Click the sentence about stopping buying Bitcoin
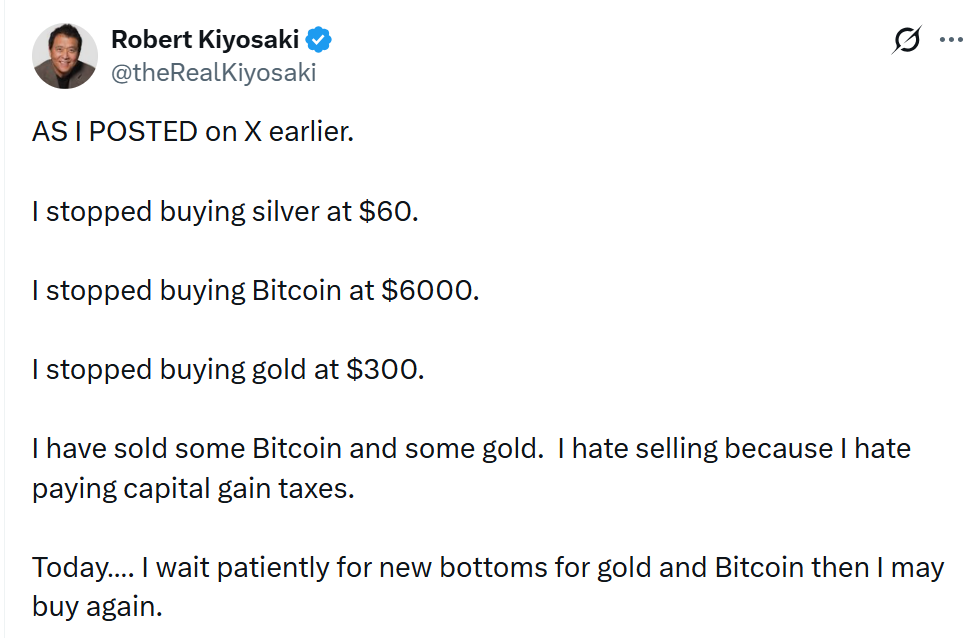 click(x=255, y=290)
